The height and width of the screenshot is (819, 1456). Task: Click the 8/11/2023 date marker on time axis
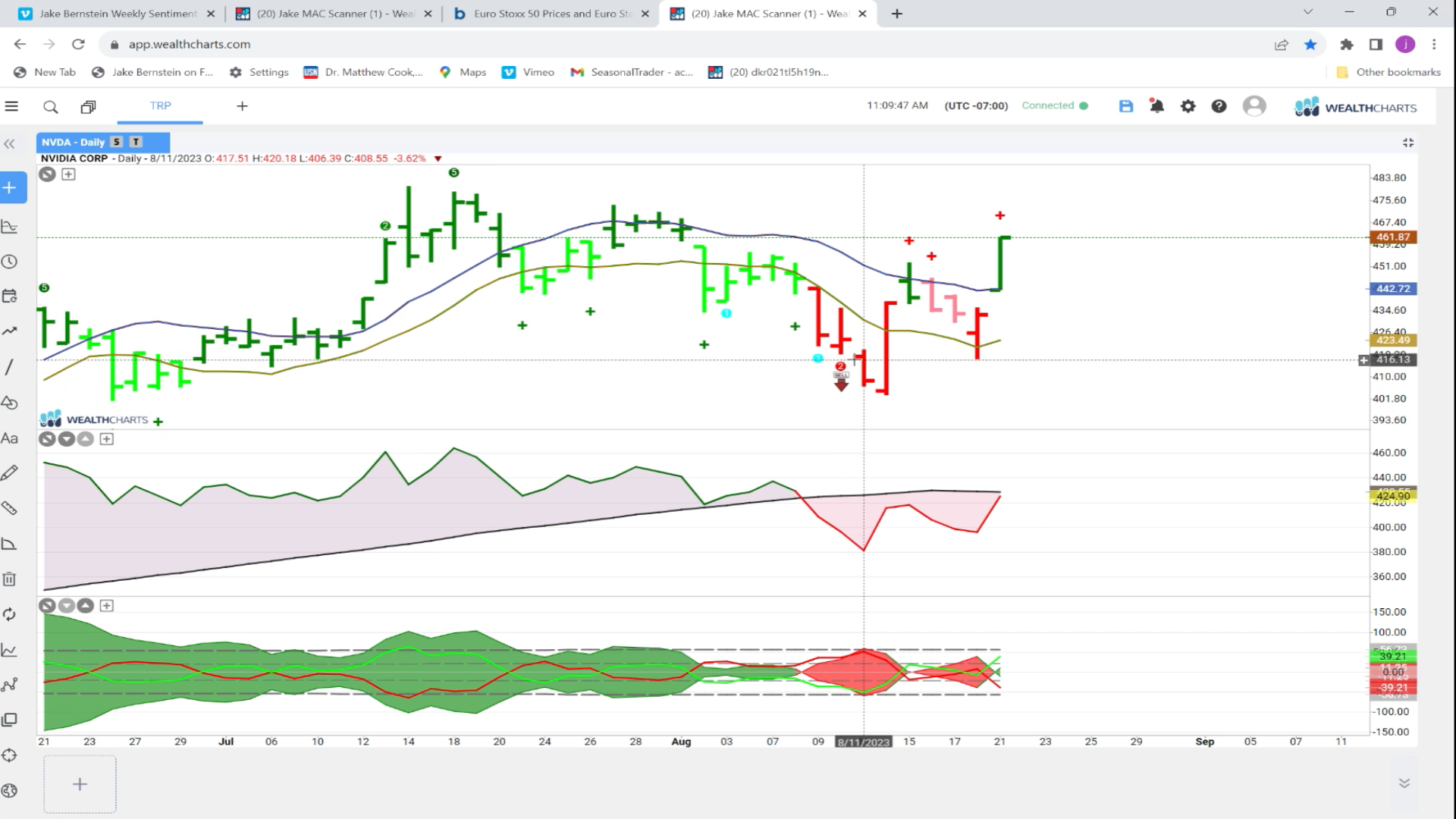click(x=863, y=742)
